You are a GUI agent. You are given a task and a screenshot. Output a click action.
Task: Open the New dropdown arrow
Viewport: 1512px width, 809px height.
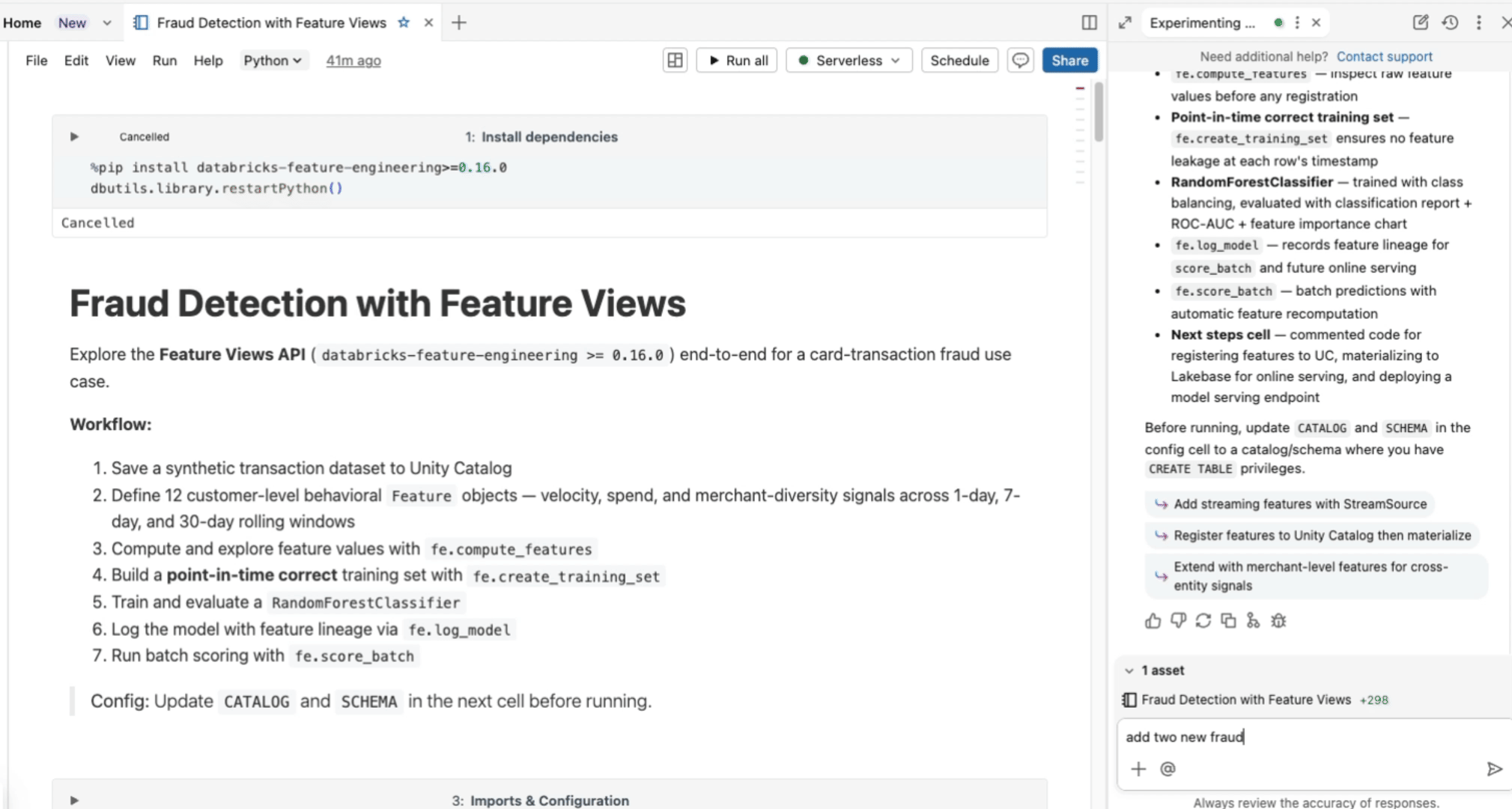107,23
